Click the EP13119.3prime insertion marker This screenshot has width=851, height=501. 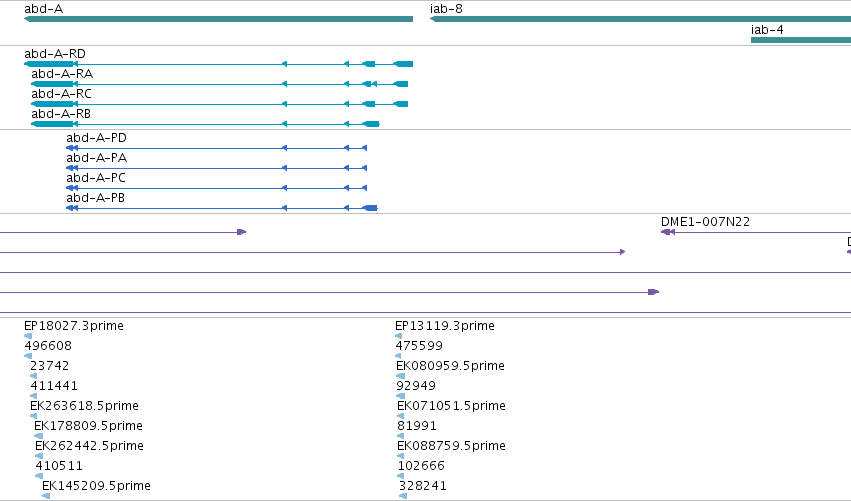coord(399,336)
